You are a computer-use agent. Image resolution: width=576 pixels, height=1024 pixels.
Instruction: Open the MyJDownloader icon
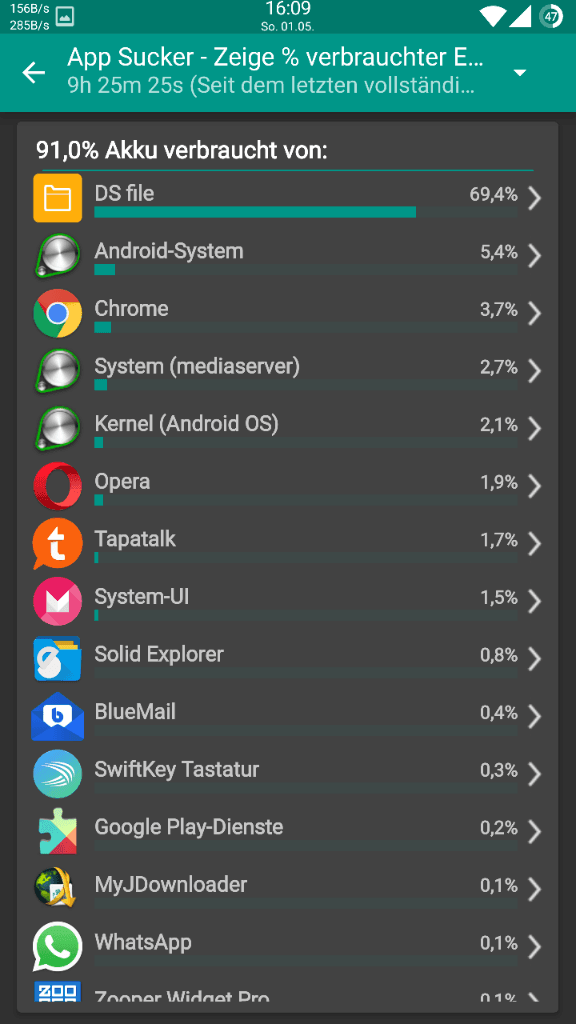point(57,888)
